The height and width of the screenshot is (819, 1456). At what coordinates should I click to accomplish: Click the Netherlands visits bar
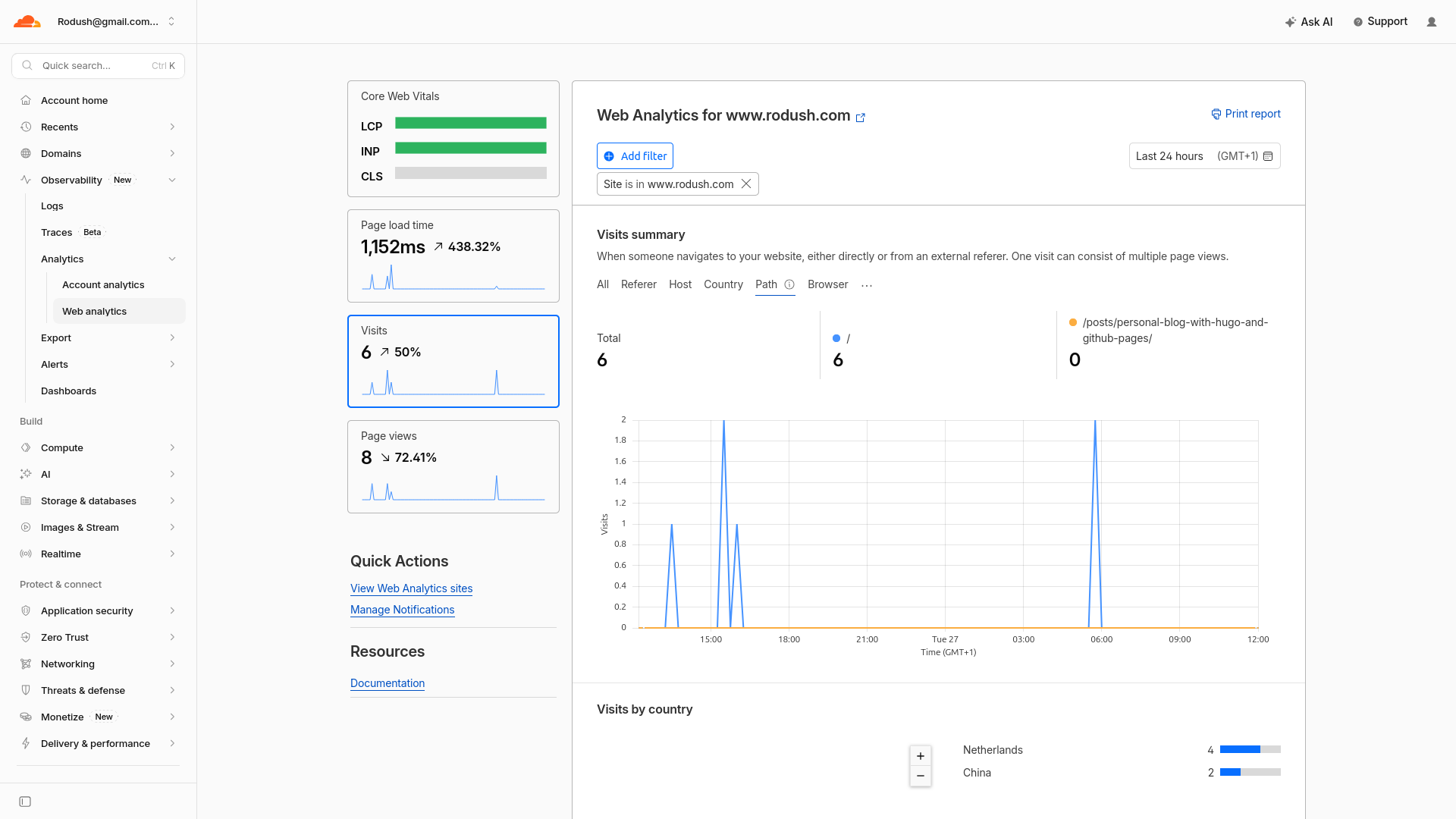(1250, 750)
